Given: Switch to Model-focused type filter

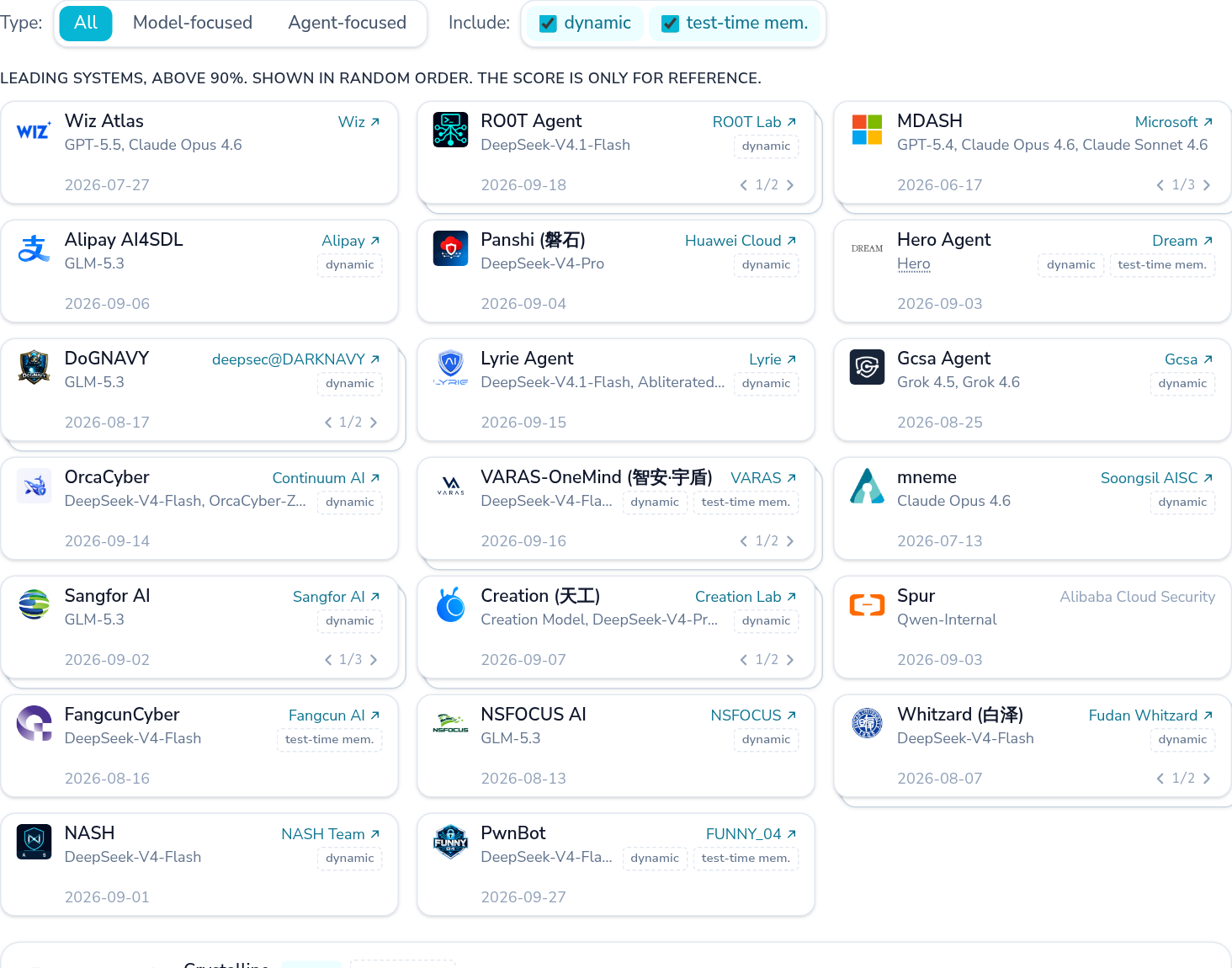Looking at the screenshot, I should coord(193,23).
